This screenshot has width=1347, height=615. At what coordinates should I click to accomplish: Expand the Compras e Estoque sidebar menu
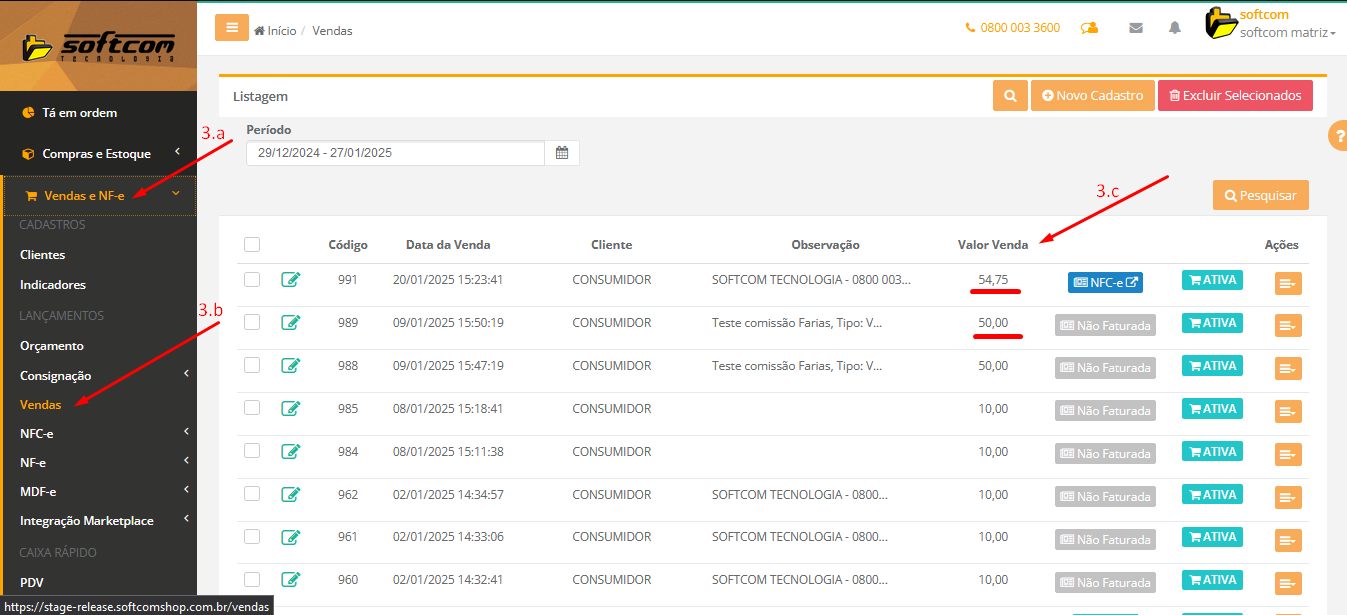point(98,154)
